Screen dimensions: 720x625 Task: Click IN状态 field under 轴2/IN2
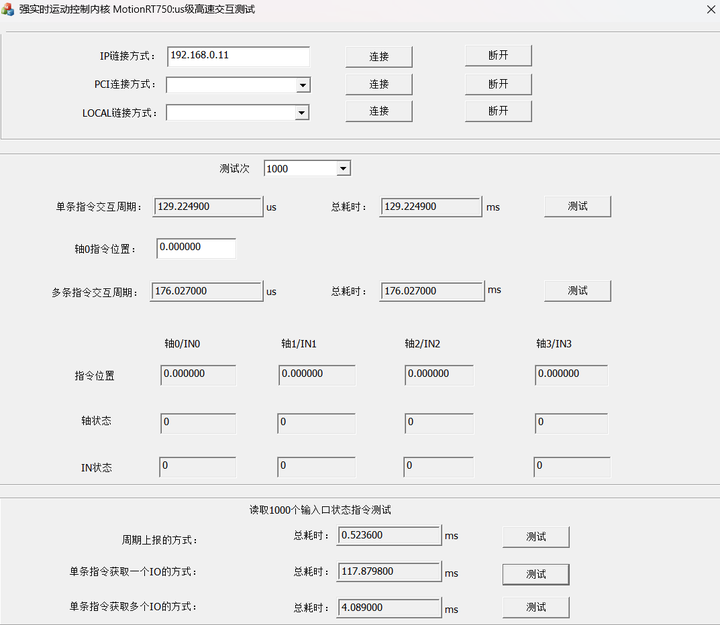[x=439, y=467]
